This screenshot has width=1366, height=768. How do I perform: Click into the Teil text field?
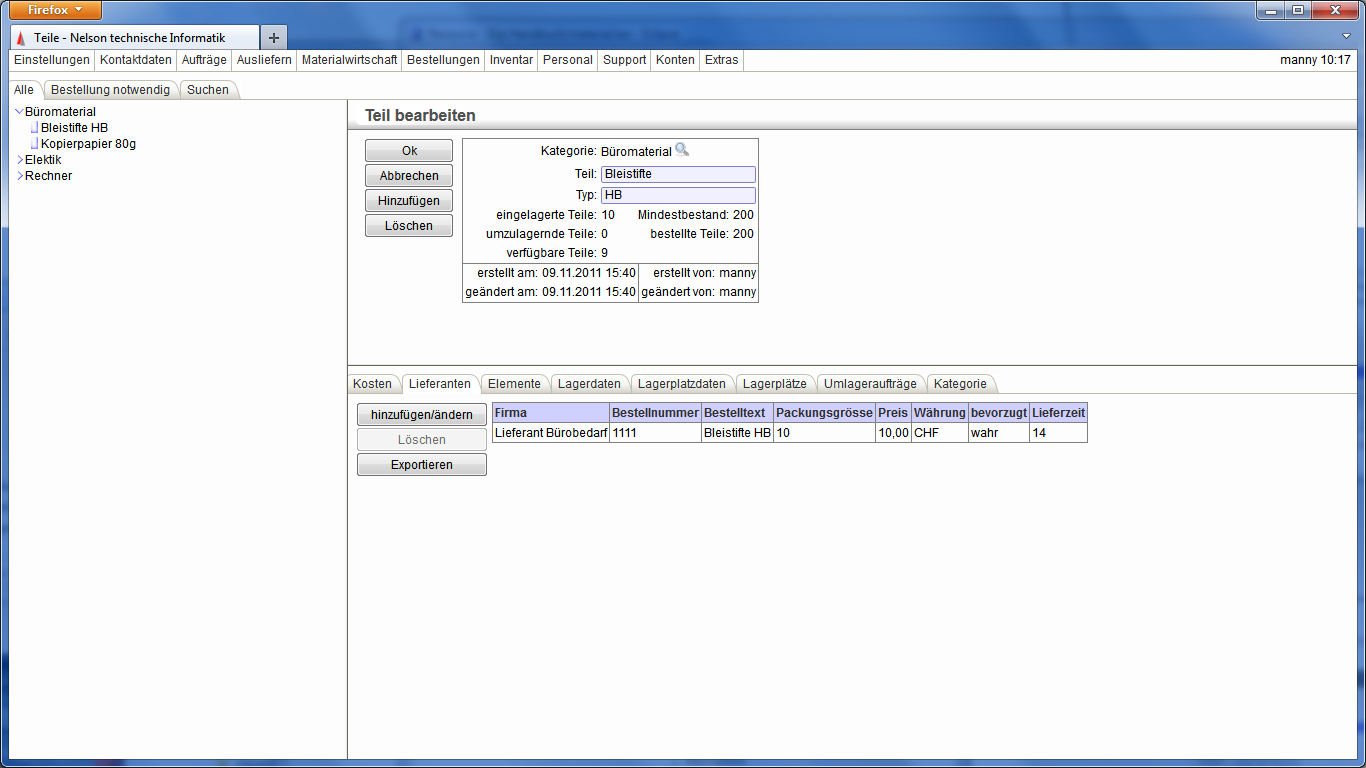point(678,174)
